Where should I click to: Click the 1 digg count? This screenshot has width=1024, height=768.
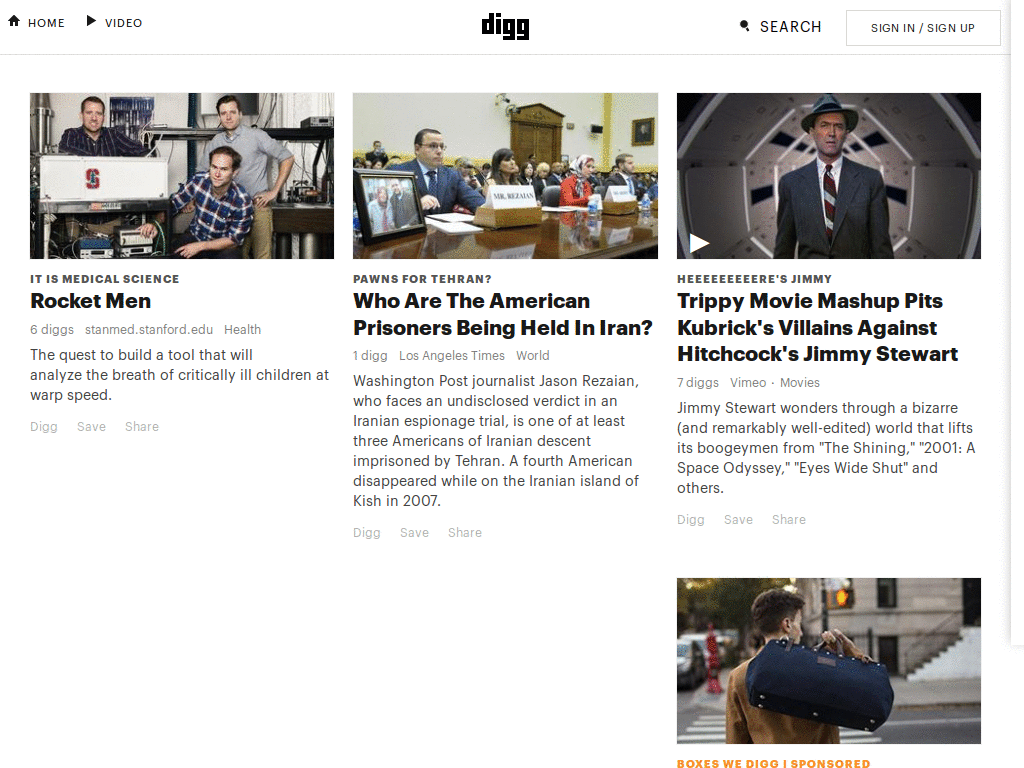click(370, 356)
